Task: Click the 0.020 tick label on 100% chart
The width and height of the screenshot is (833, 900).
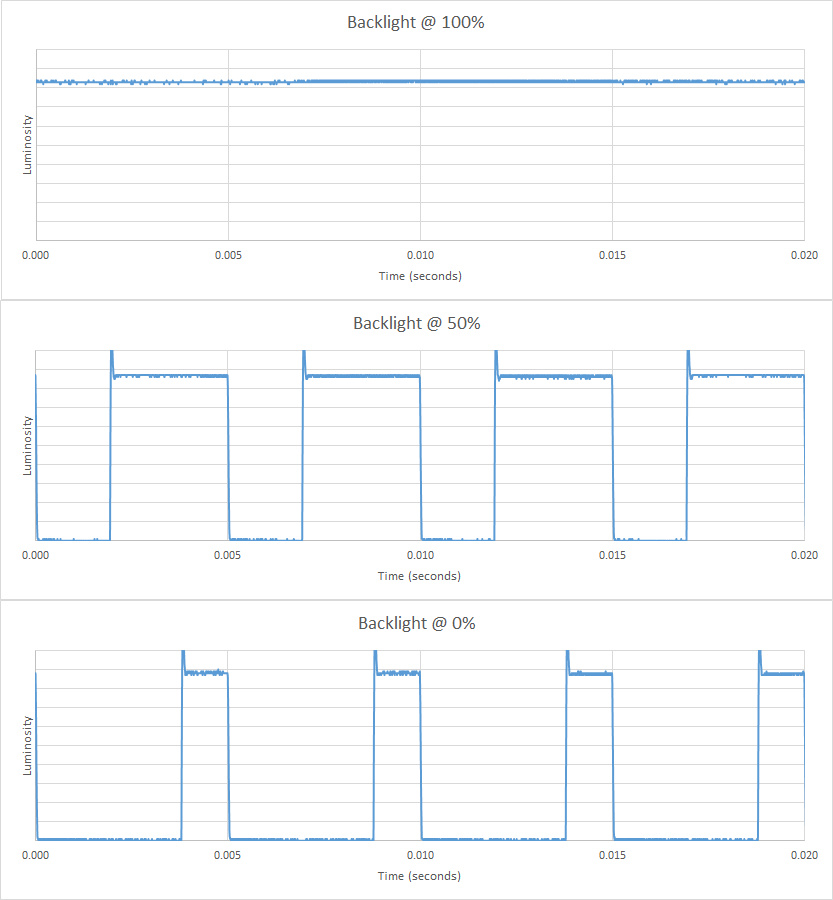Action: pyautogui.click(x=804, y=256)
